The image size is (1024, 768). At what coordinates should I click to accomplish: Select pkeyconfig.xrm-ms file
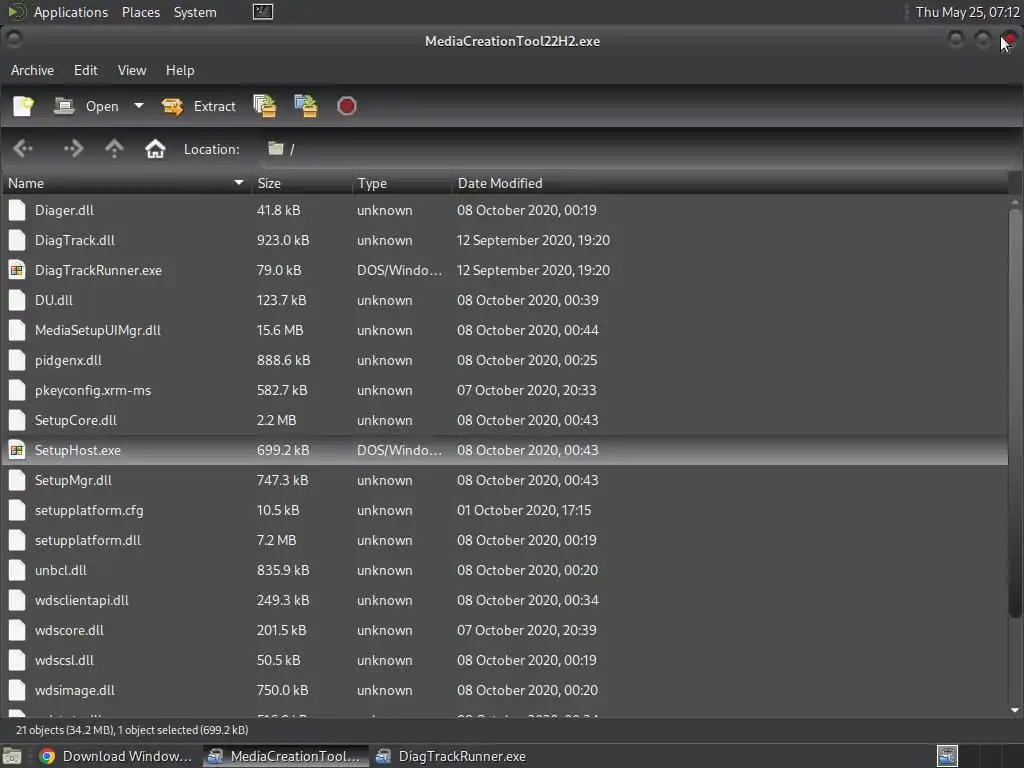point(504,391)
